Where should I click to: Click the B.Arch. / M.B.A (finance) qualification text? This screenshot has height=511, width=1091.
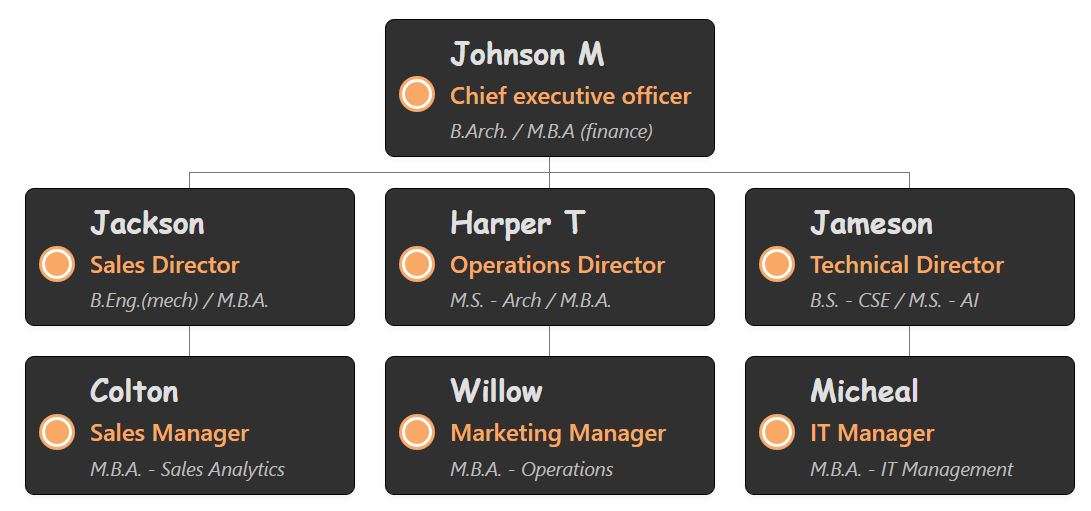(551, 131)
